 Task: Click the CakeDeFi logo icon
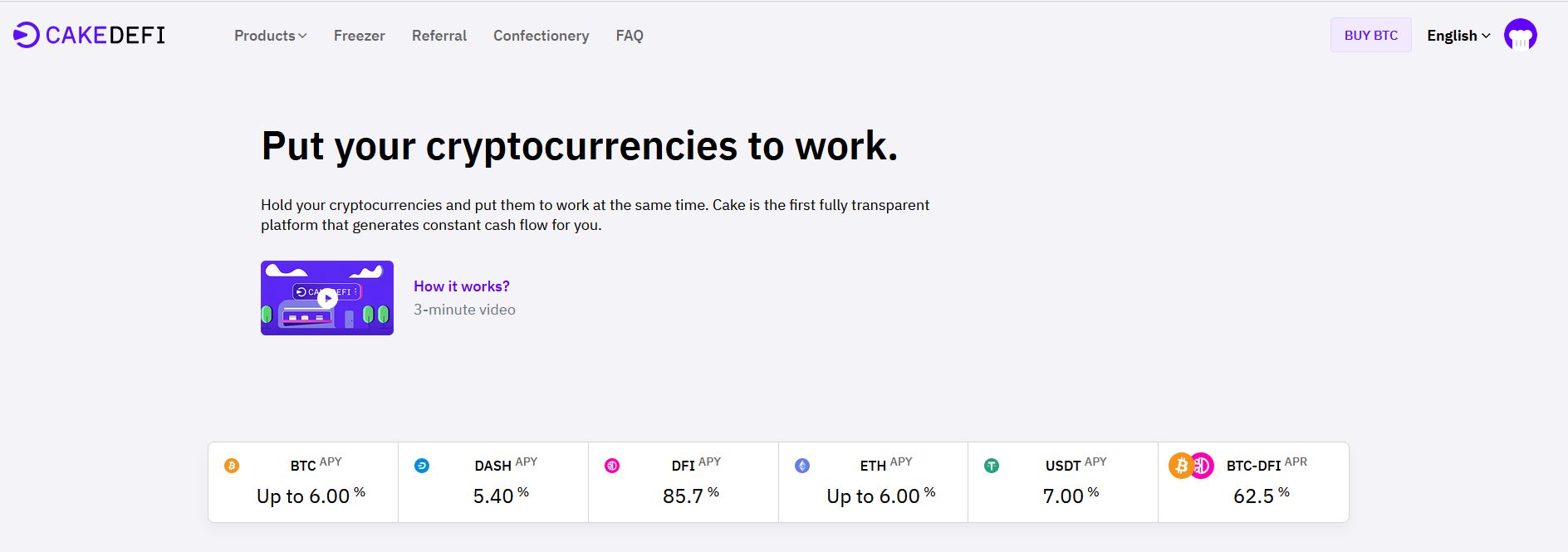(27, 35)
